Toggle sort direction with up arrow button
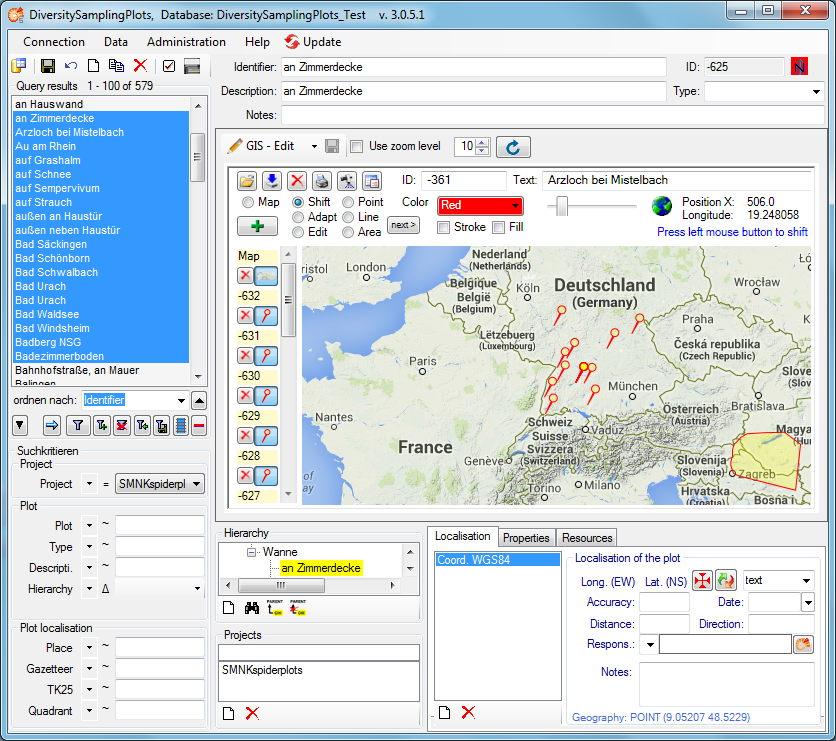The height and width of the screenshot is (741, 836). (x=199, y=400)
